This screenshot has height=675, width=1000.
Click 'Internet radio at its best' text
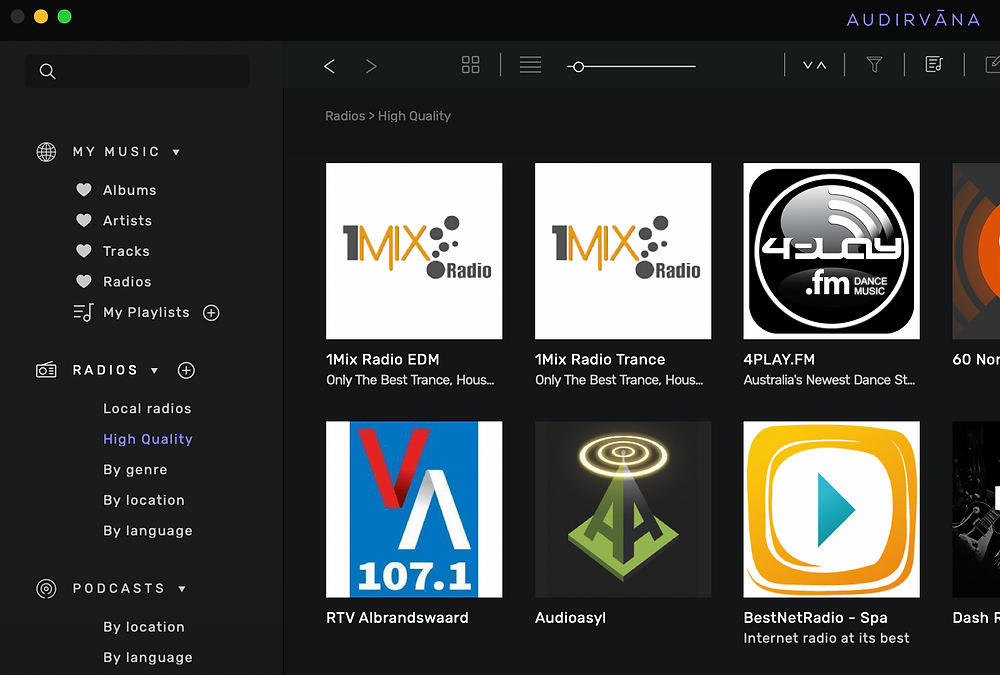(x=827, y=638)
